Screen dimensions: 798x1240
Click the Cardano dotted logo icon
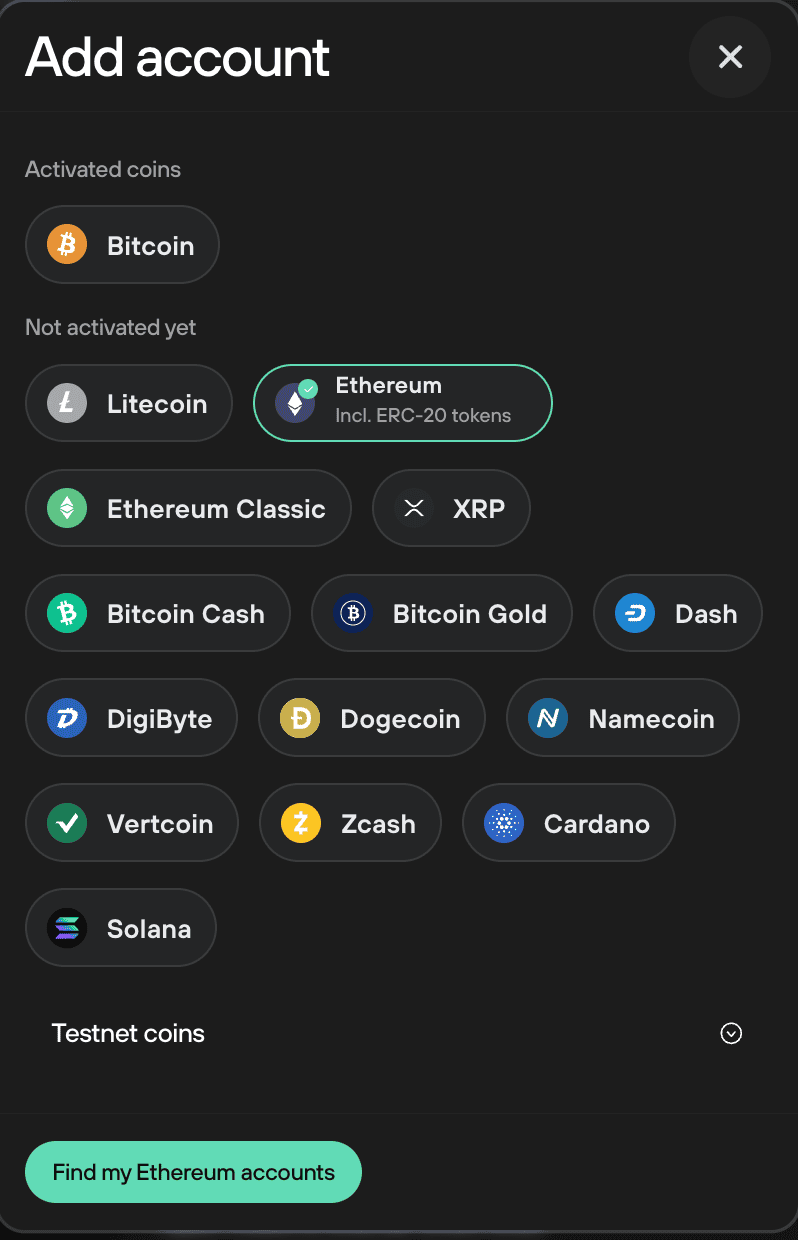(504, 823)
